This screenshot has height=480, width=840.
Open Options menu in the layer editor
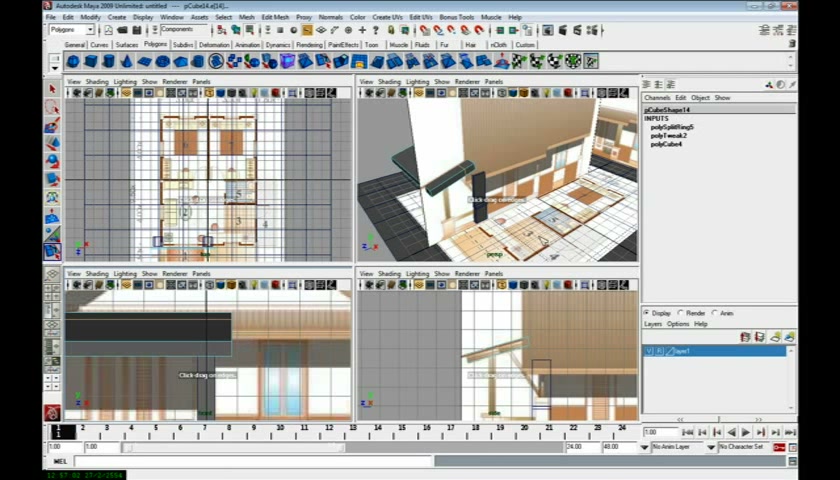pos(678,324)
